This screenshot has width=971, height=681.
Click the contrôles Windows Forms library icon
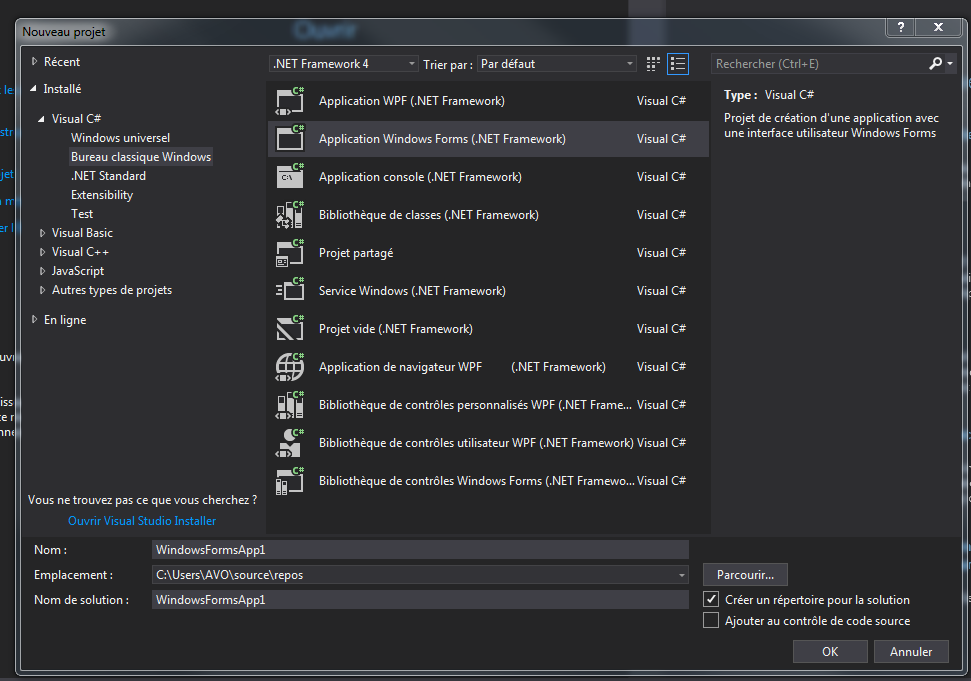tap(290, 481)
